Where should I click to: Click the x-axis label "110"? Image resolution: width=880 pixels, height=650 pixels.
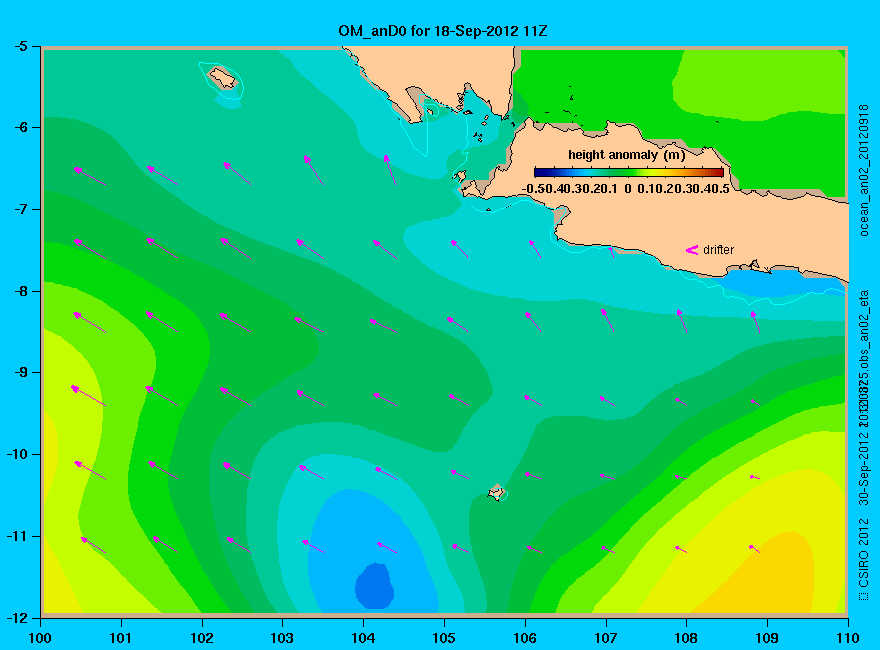(x=848, y=638)
